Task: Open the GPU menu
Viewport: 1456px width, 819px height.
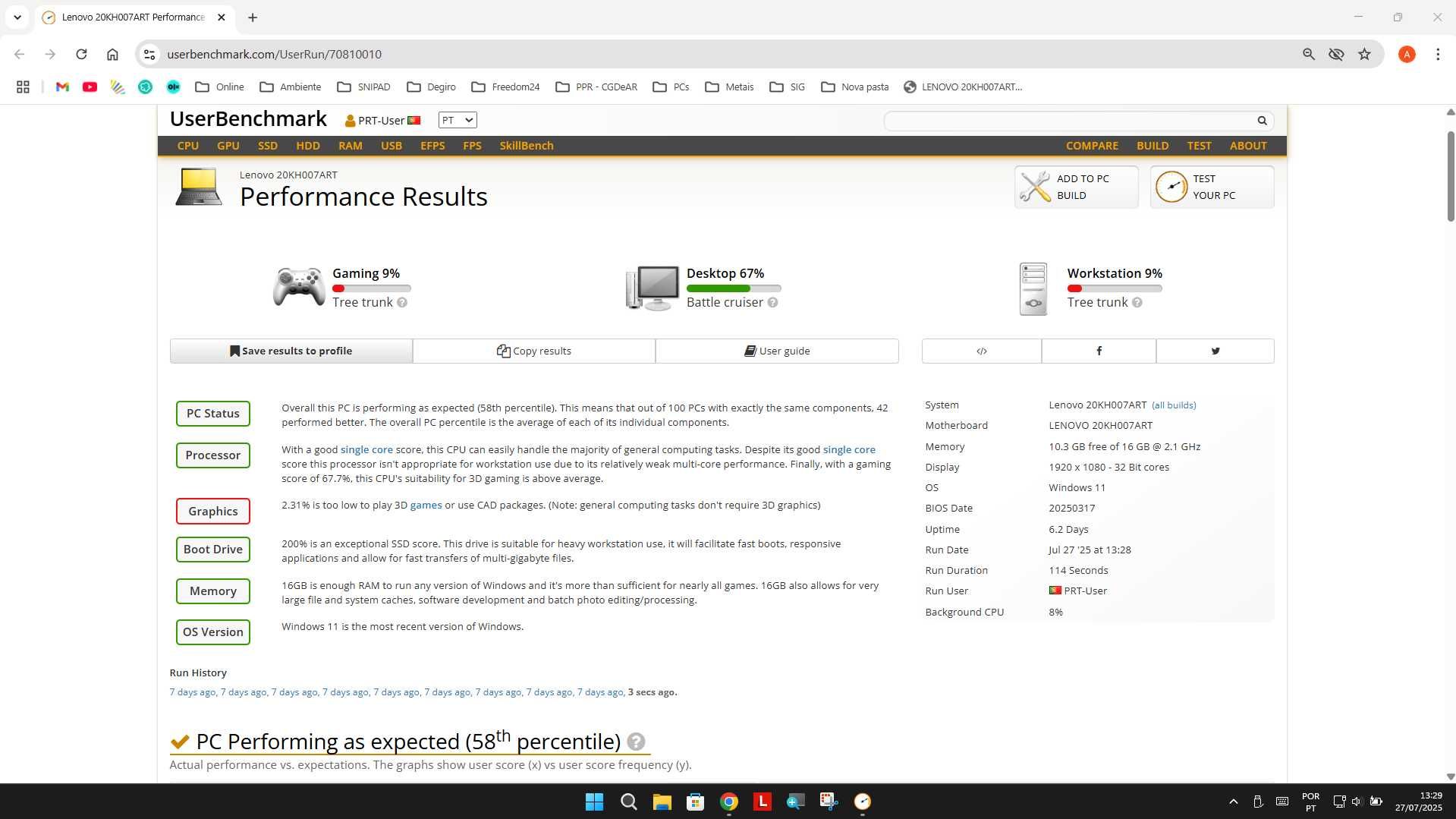Action: click(x=228, y=146)
